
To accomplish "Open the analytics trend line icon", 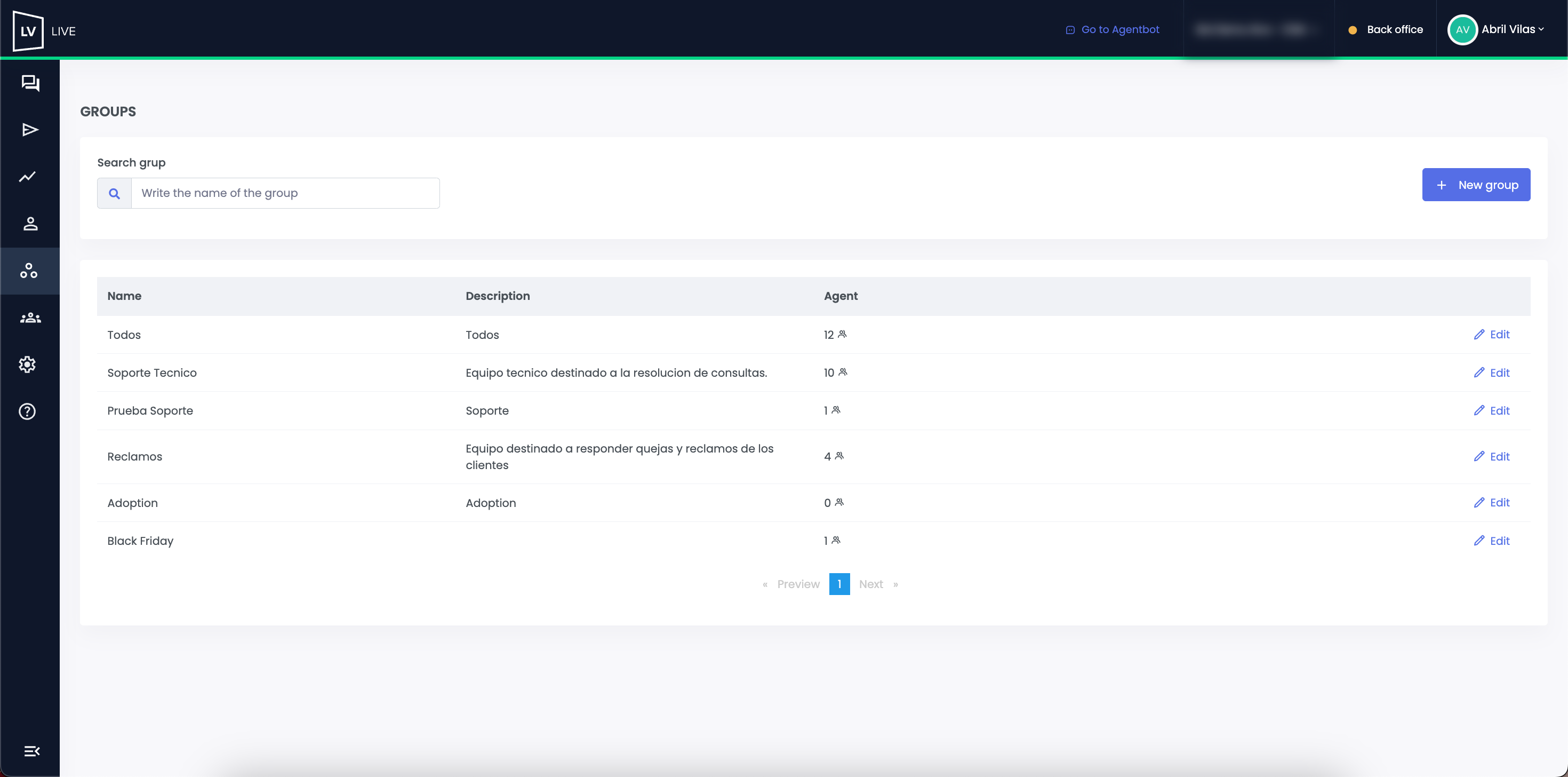I will pyautogui.click(x=27, y=177).
